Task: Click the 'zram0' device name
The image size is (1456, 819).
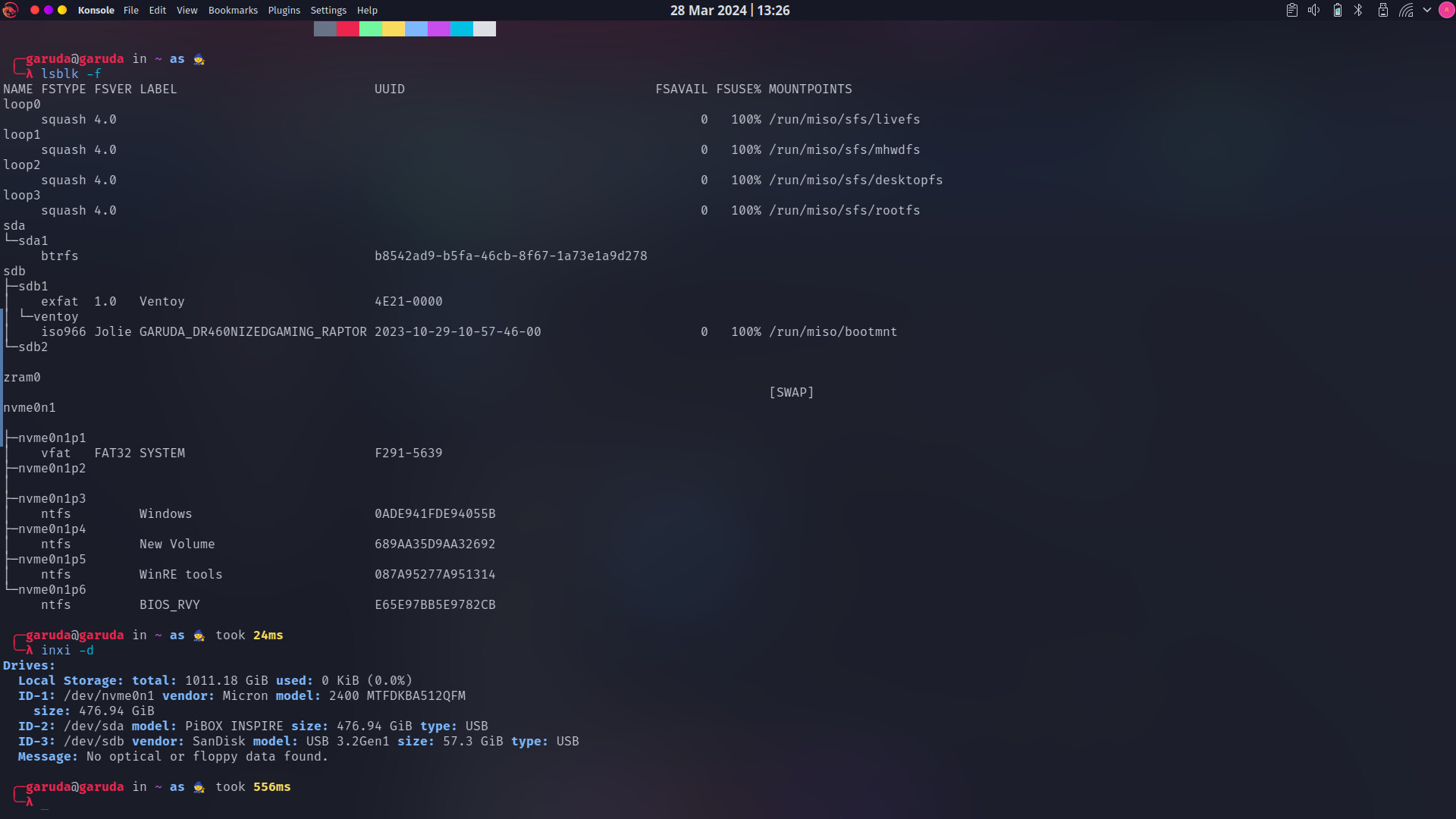Action: [x=21, y=377]
